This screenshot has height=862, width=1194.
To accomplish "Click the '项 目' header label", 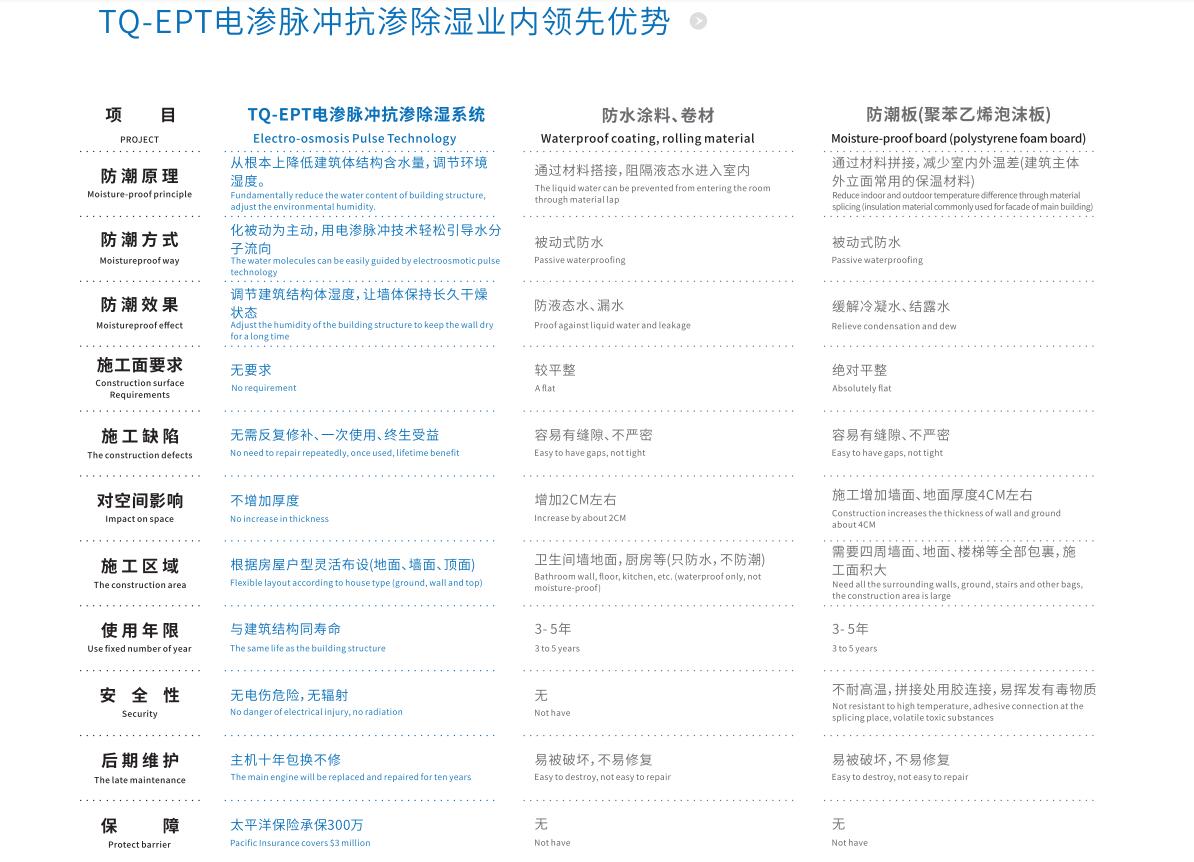I will (140, 115).
